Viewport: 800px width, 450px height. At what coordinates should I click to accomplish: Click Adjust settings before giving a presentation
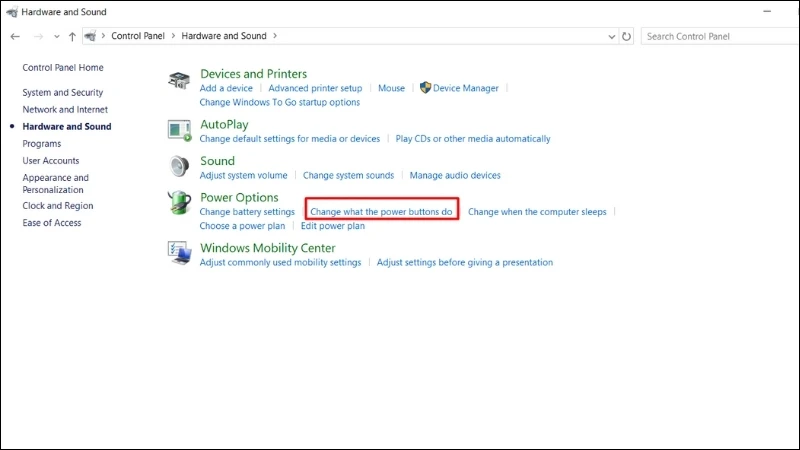tap(465, 262)
